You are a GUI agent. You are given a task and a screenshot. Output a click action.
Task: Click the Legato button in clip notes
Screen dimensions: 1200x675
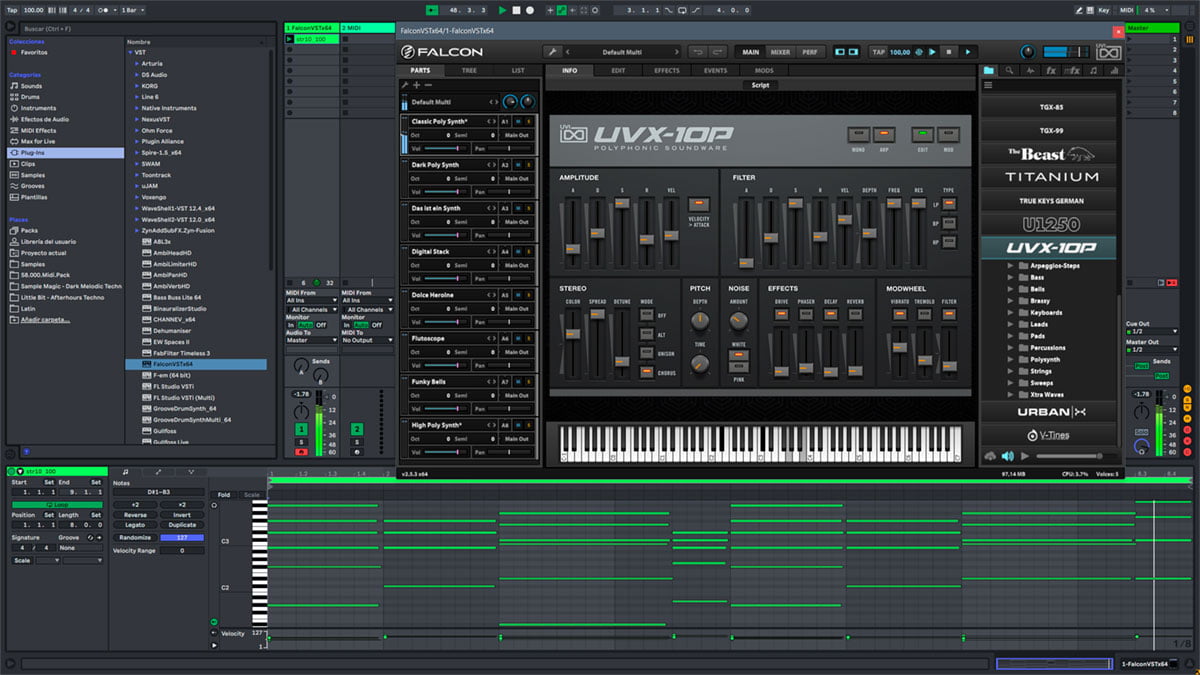[135, 525]
